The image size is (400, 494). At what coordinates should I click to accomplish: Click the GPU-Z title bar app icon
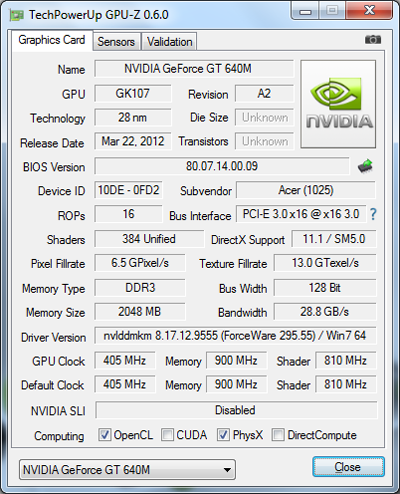click(x=16, y=15)
